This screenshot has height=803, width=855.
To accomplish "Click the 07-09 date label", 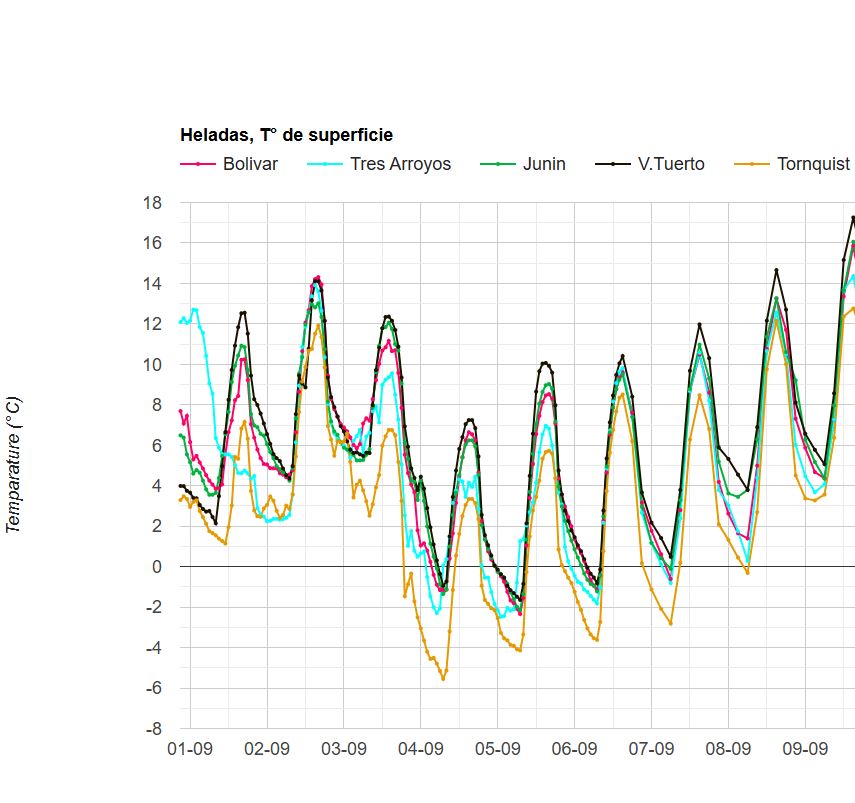I will 651,749.
